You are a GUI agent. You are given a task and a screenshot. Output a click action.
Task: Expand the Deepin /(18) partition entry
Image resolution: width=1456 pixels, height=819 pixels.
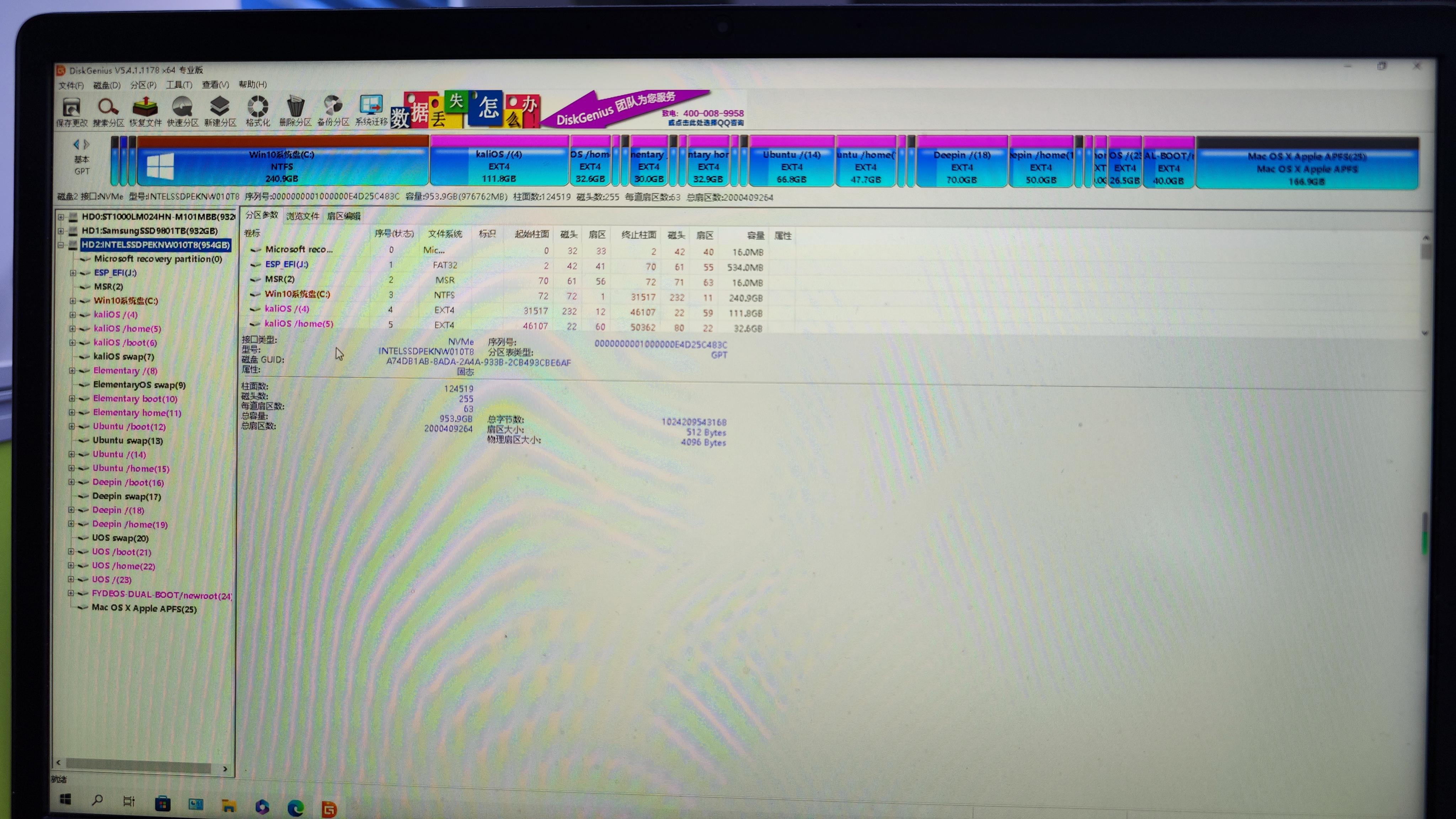pyautogui.click(x=72, y=510)
